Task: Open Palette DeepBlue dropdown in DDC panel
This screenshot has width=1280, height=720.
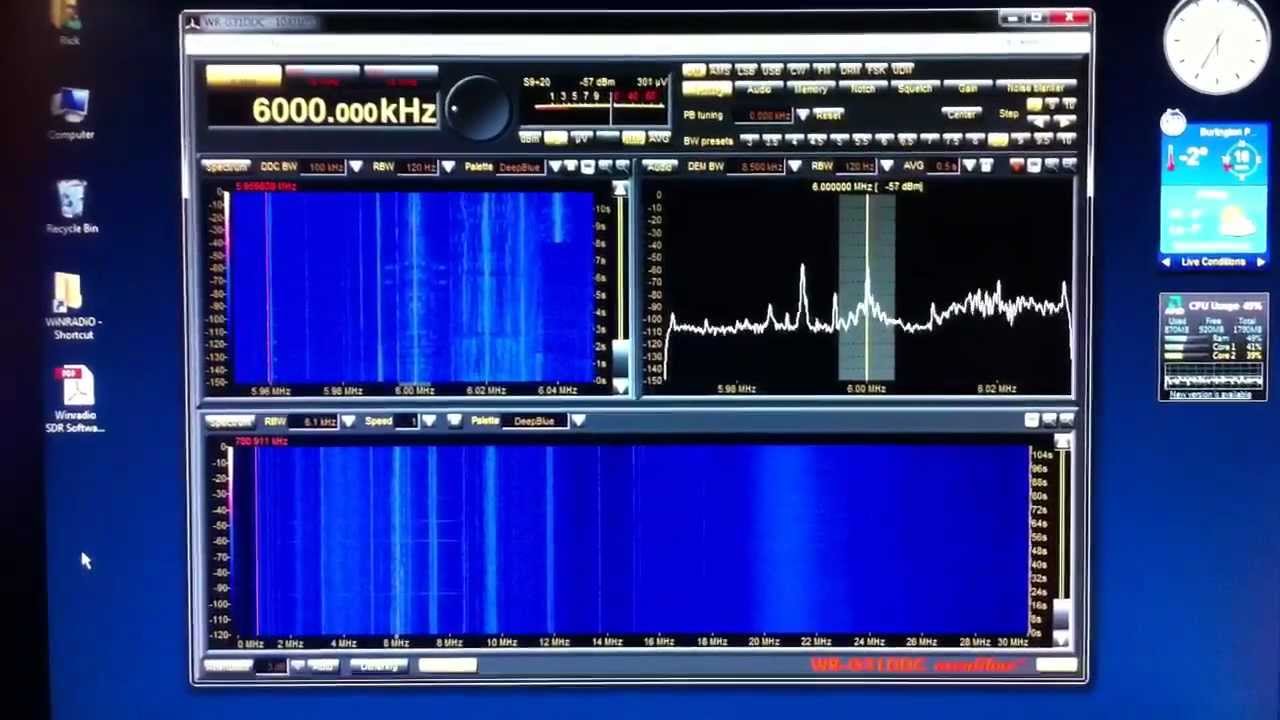Action: [x=555, y=166]
